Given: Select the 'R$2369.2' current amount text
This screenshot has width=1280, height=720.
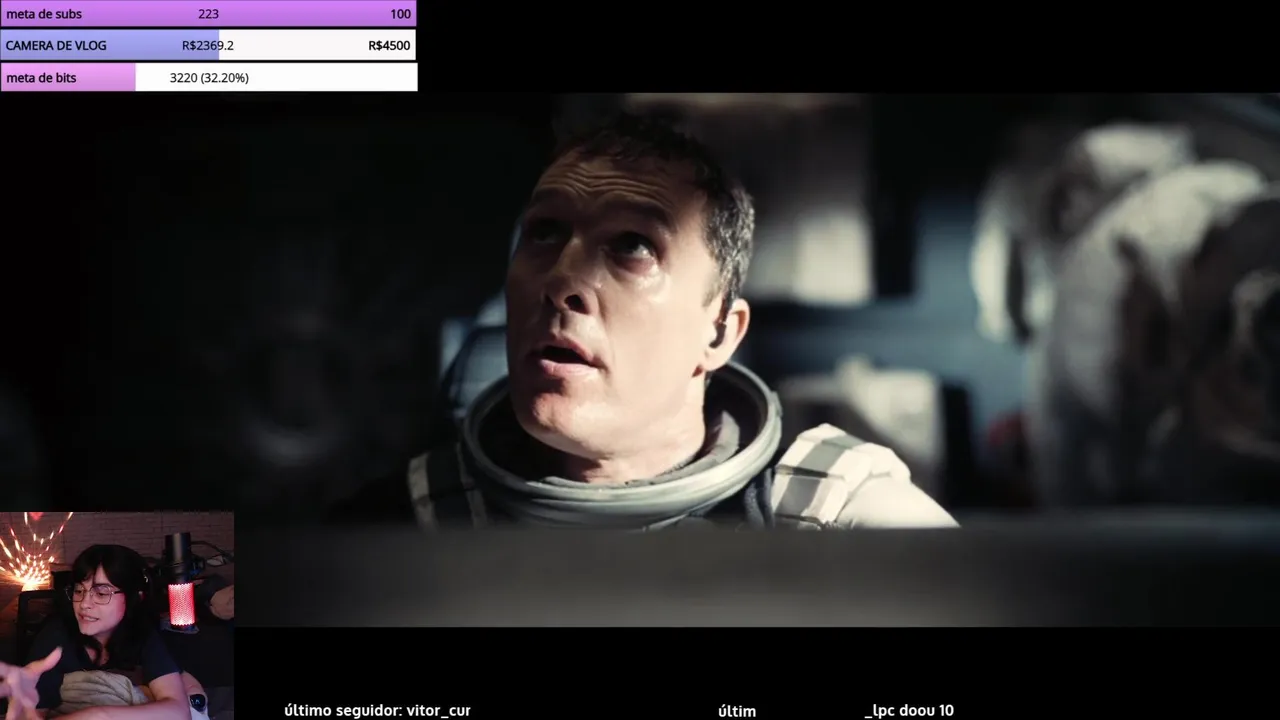Looking at the screenshot, I should (x=208, y=45).
